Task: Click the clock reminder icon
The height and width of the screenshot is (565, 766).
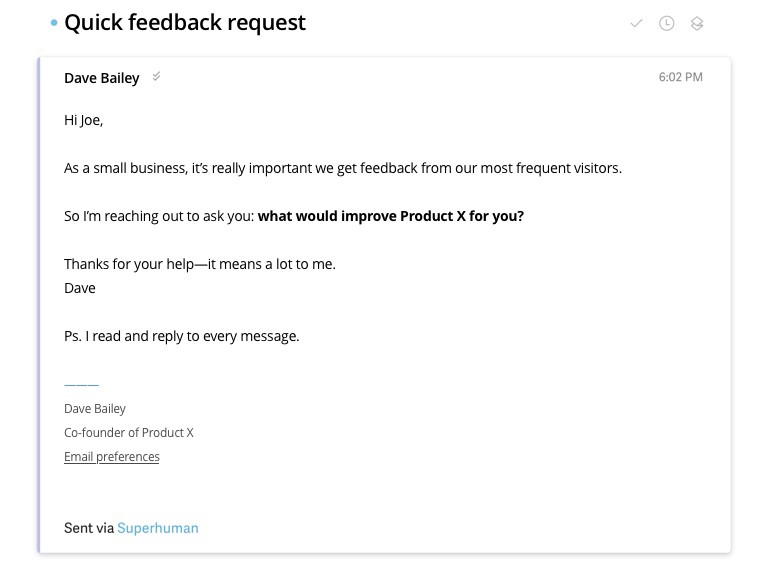Action: point(666,23)
